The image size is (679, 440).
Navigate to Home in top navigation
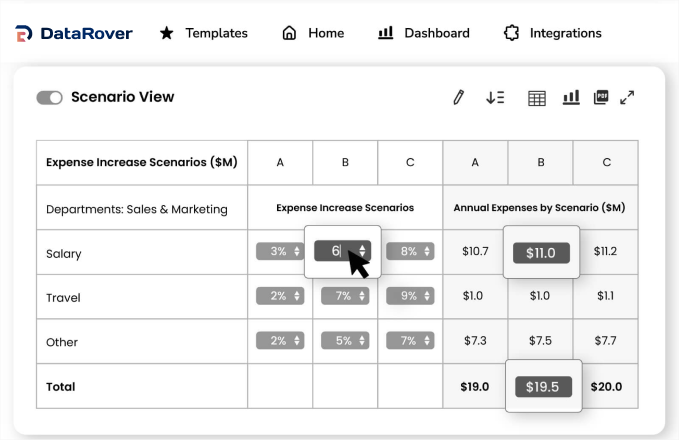(313, 33)
